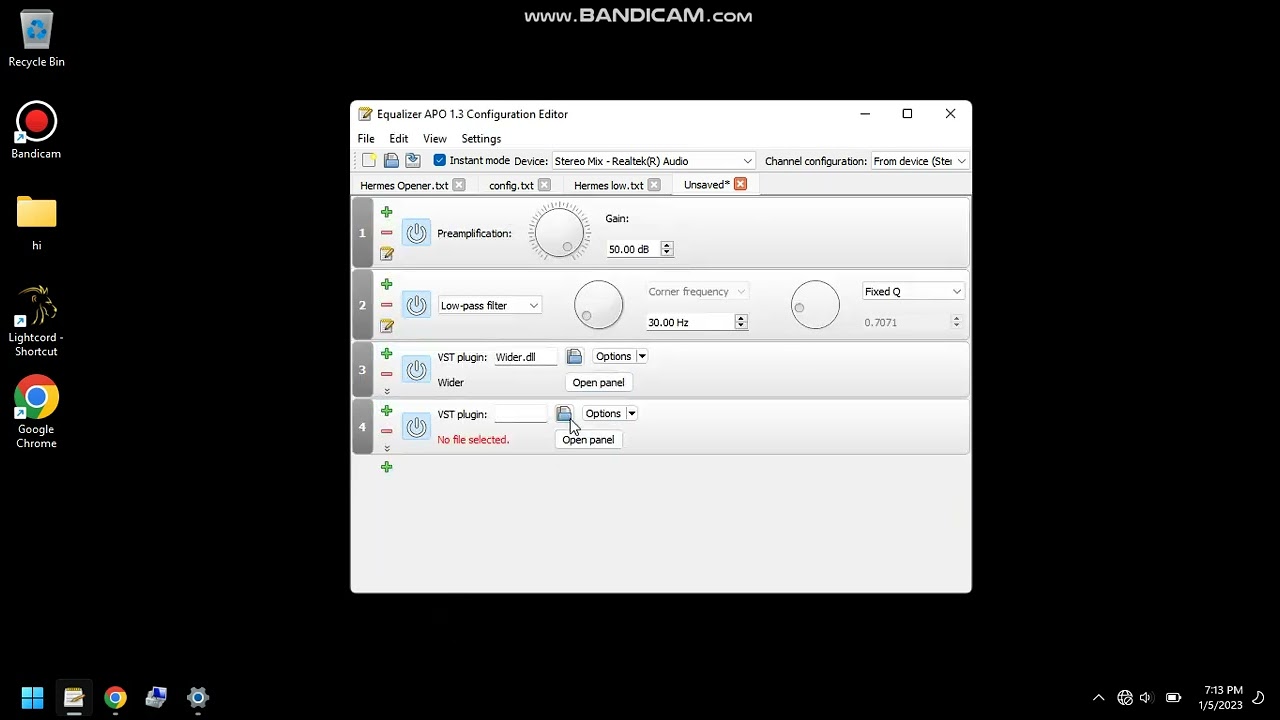Image resolution: width=1280 pixels, height=720 pixels.
Task: Click the low-pass frequency dial
Action: pyautogui.click(x=598, y=305)
